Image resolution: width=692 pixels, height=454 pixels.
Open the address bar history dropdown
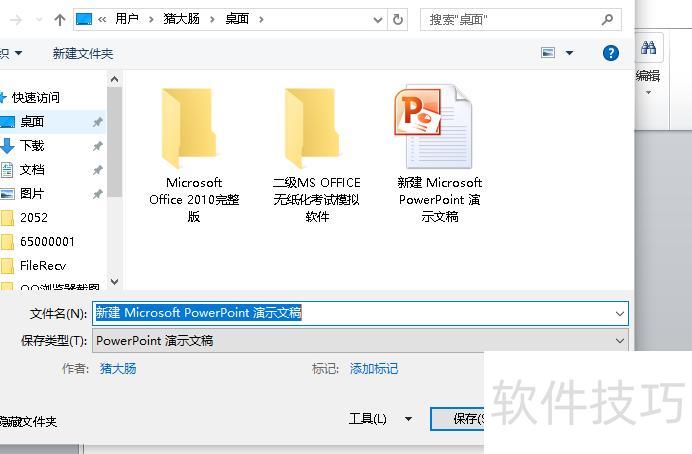pyautogui.click(x=378, y=19)
